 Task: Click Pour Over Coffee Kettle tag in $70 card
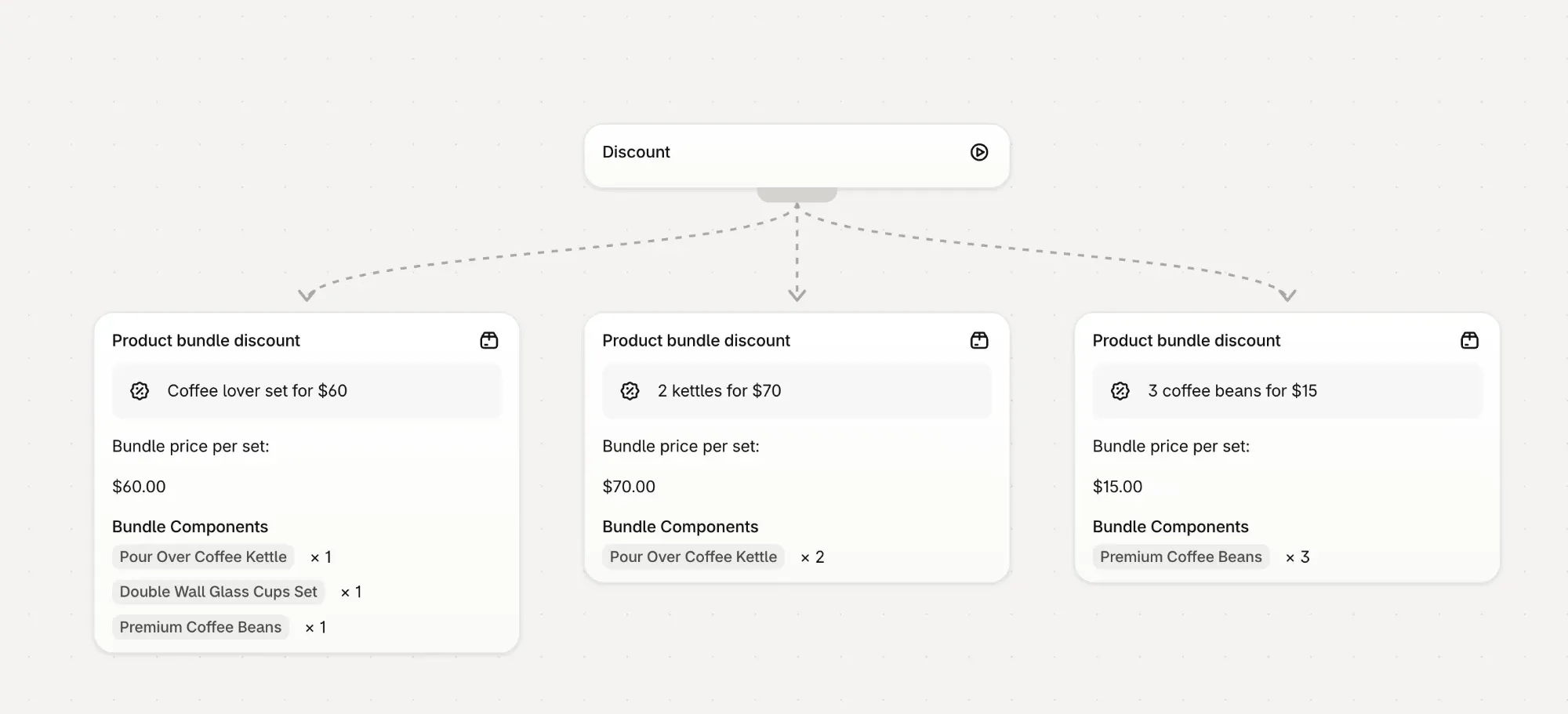(x=693, y=556)
